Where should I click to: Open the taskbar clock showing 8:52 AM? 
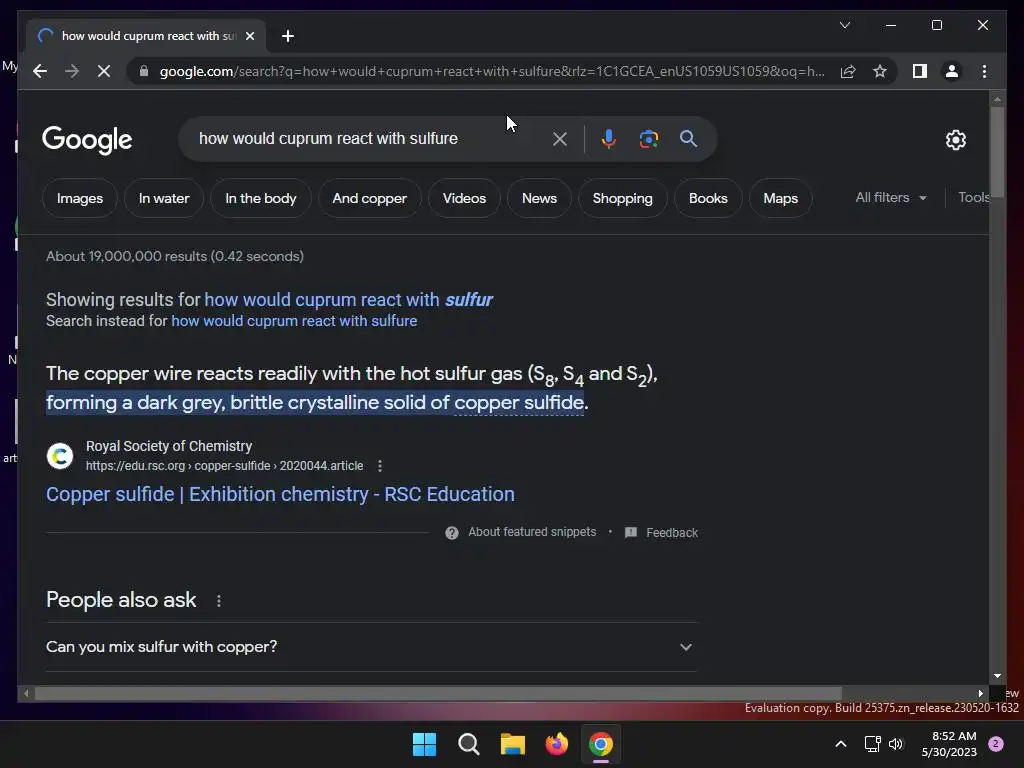coord(950,744)
